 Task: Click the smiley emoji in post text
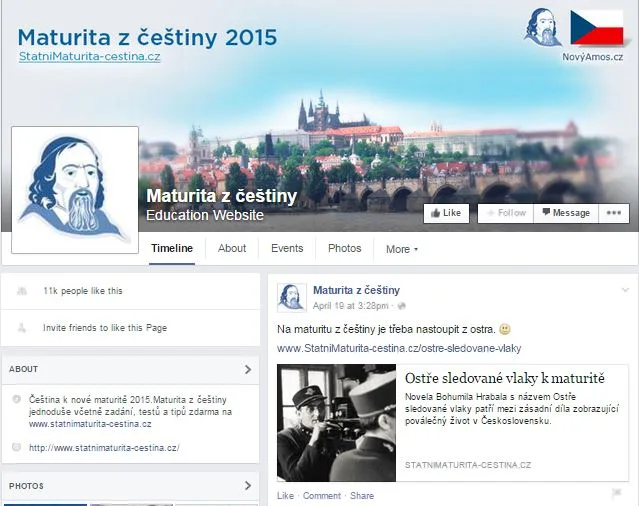tap(505, 329)
